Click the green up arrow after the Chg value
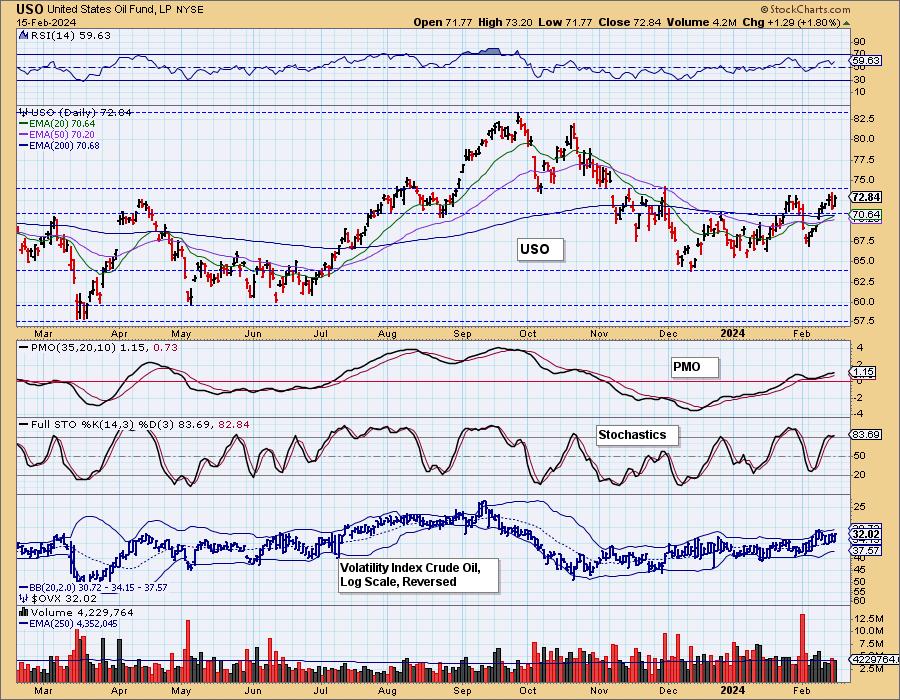The image size is (900, 700). 846,23
